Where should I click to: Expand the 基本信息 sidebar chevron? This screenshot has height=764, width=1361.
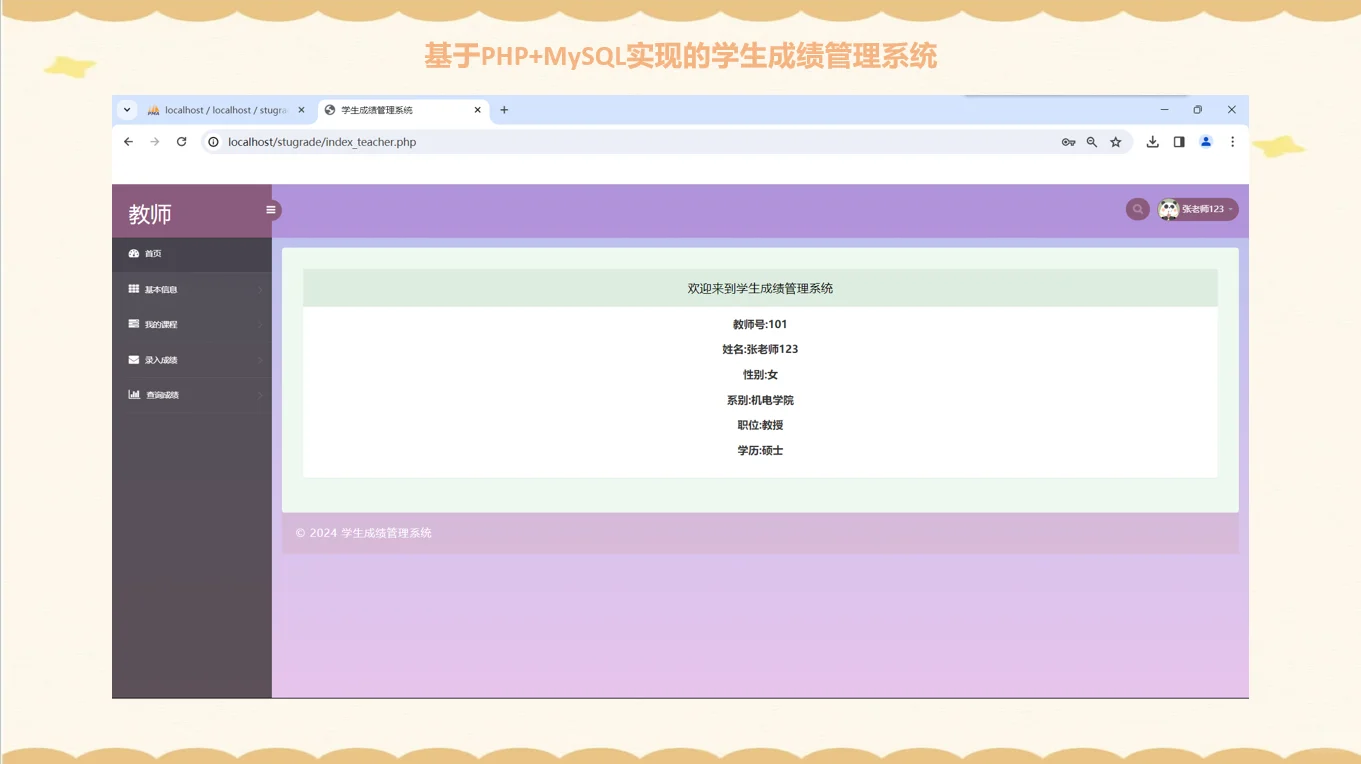coord(260,289)
